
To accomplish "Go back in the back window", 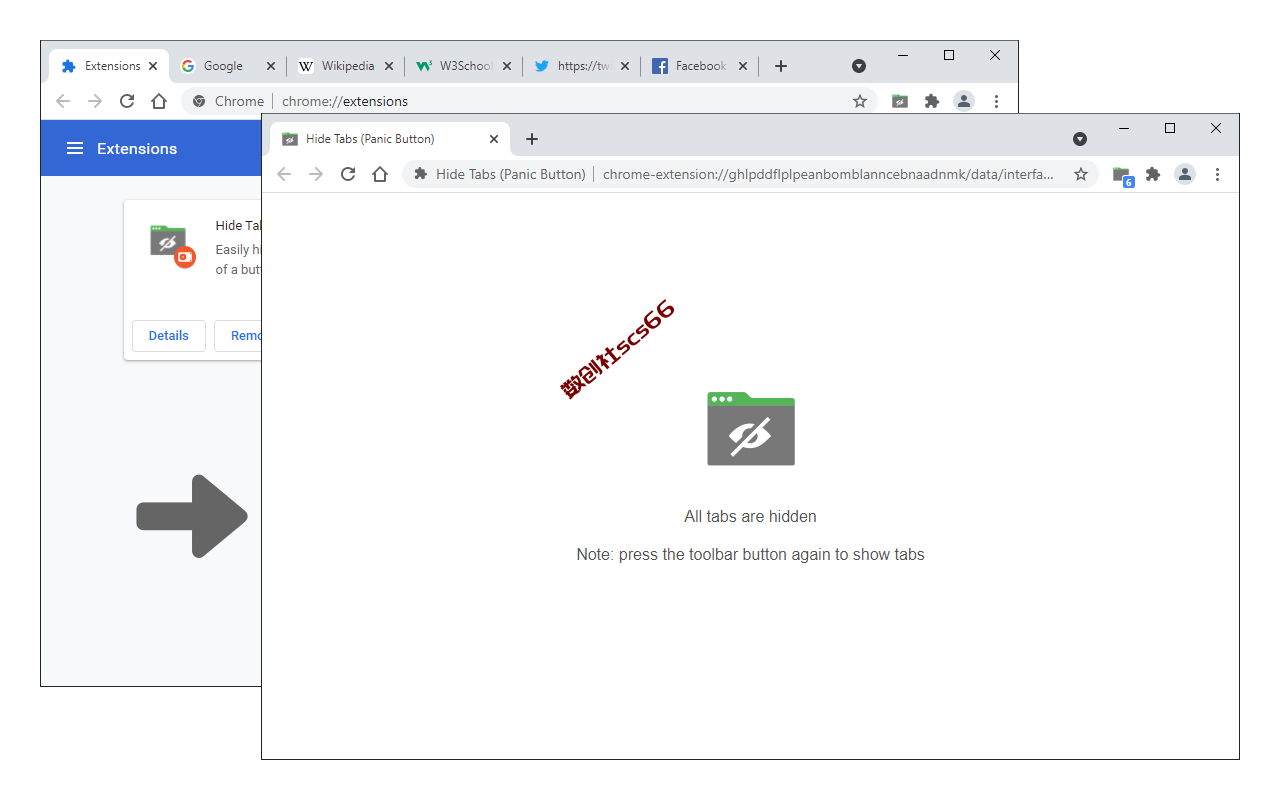I will click(63, 101).
